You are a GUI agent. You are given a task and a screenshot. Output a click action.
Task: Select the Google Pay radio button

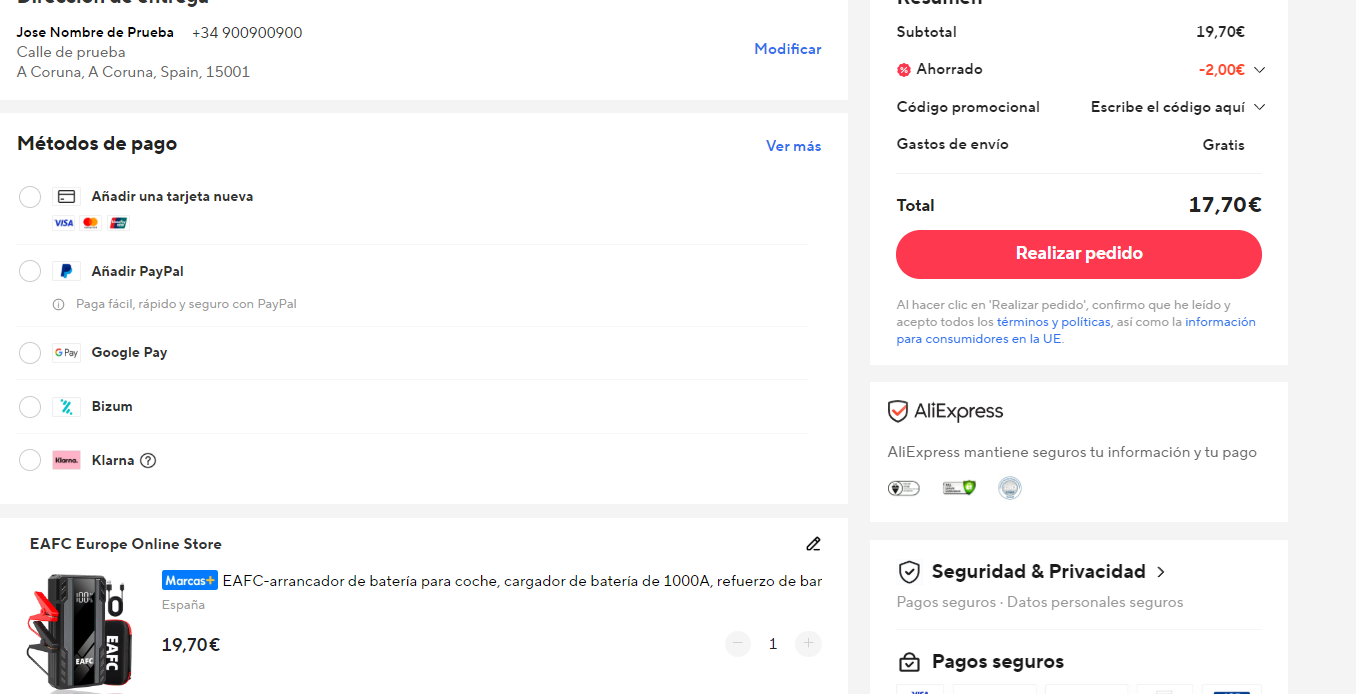click(30, 353)
